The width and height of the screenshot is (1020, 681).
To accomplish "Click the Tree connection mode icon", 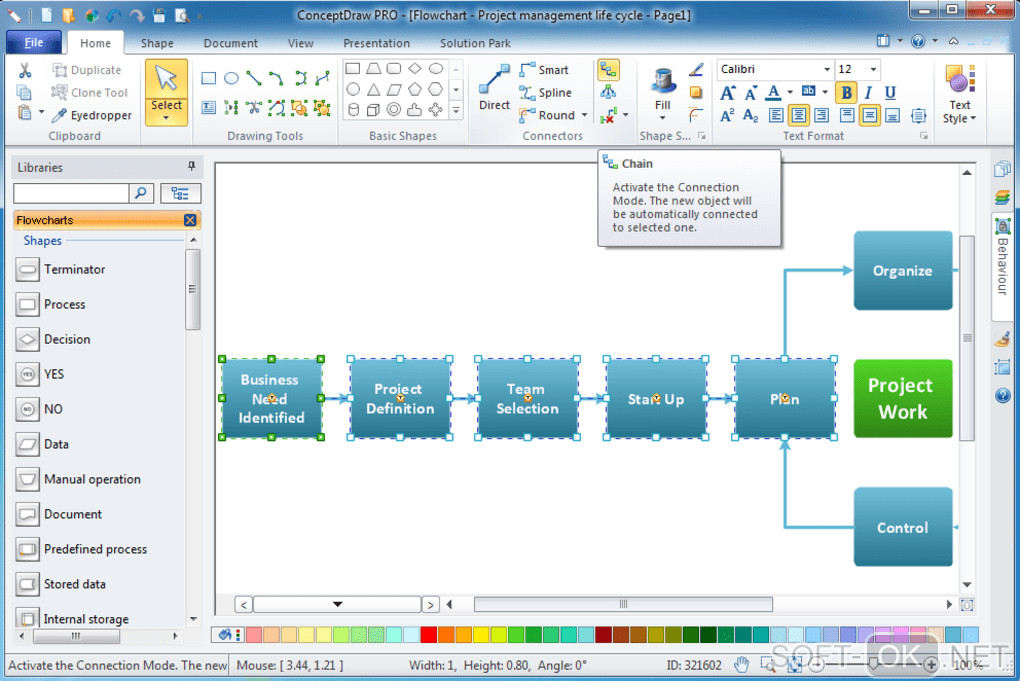I will coord(608,92).
